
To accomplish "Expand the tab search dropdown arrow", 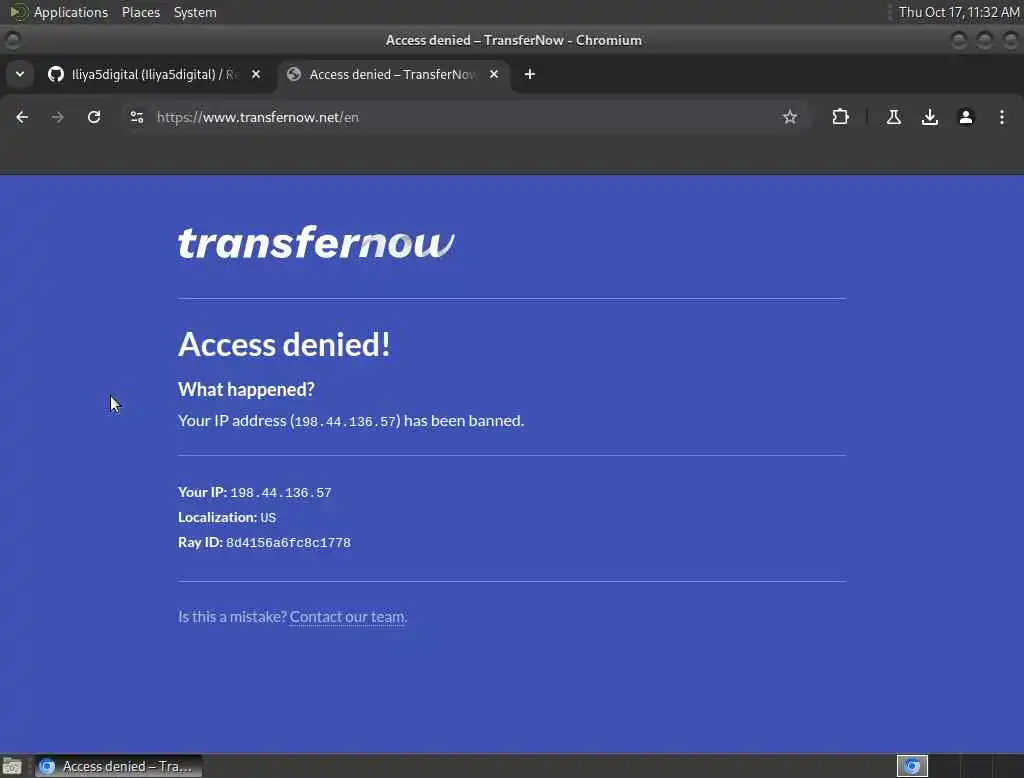I will point(20,74).
